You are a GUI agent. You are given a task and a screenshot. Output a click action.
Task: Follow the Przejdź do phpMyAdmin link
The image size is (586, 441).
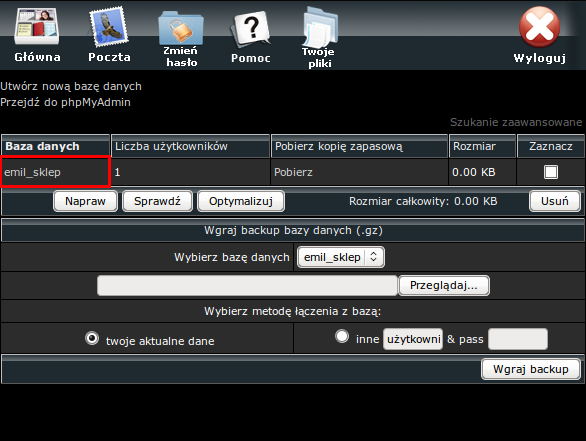(65, 102)
